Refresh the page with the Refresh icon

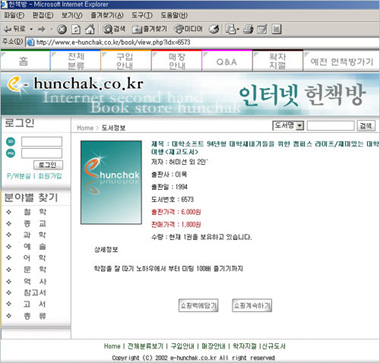[76, 29]
